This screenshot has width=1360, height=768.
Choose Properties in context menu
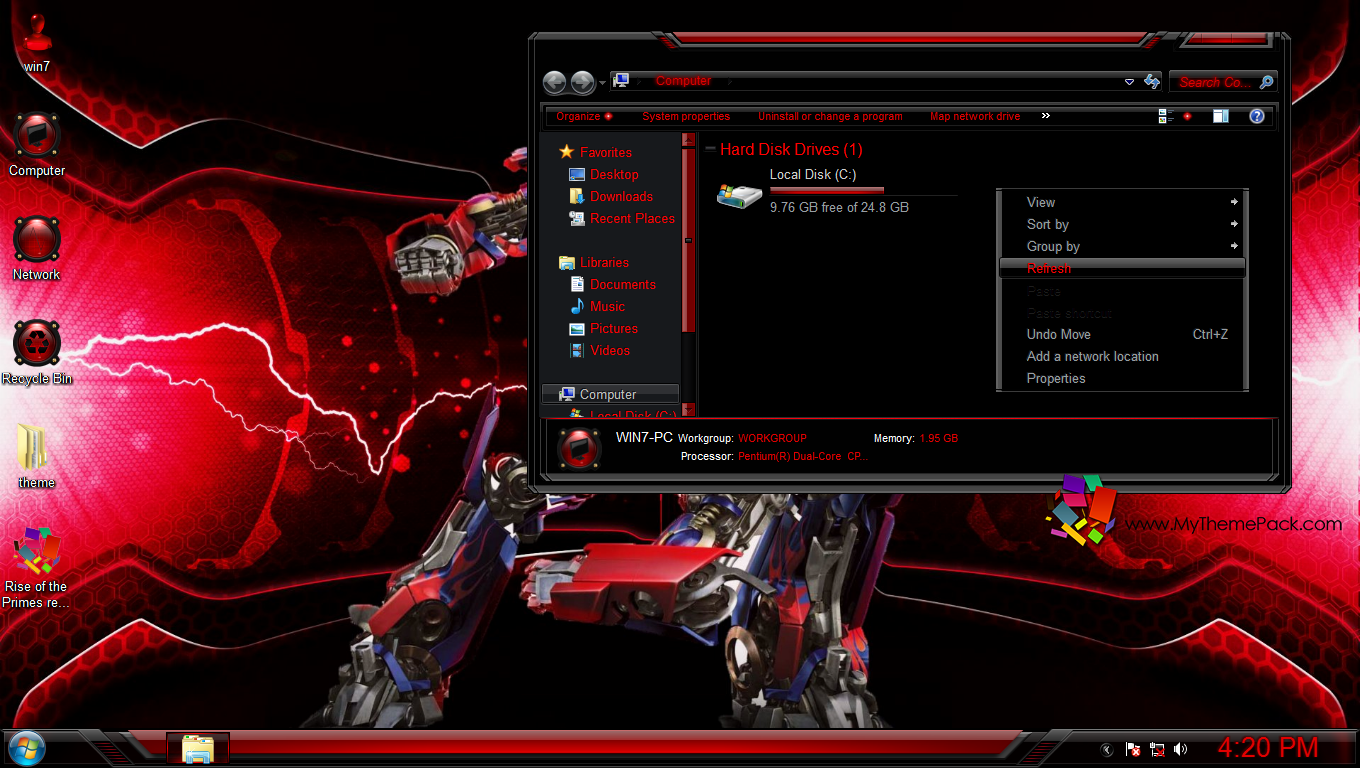(1122, 378)
